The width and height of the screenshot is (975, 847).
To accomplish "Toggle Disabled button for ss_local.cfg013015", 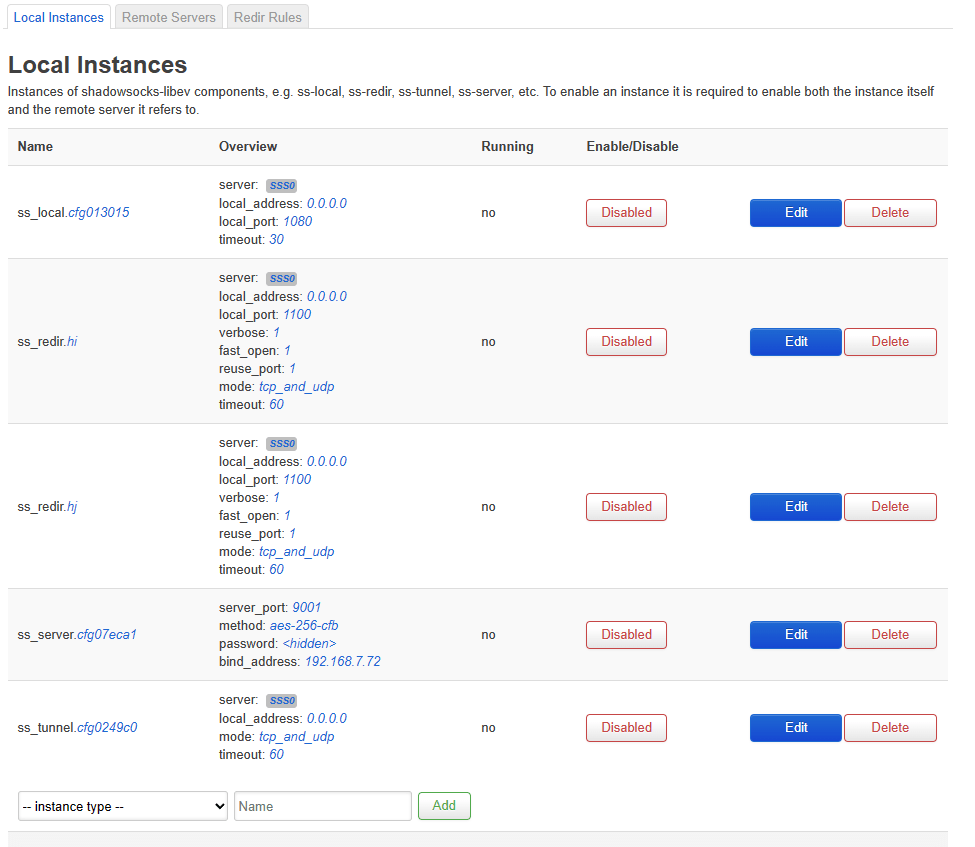I will pyautogui.click(x=626, y=213).
